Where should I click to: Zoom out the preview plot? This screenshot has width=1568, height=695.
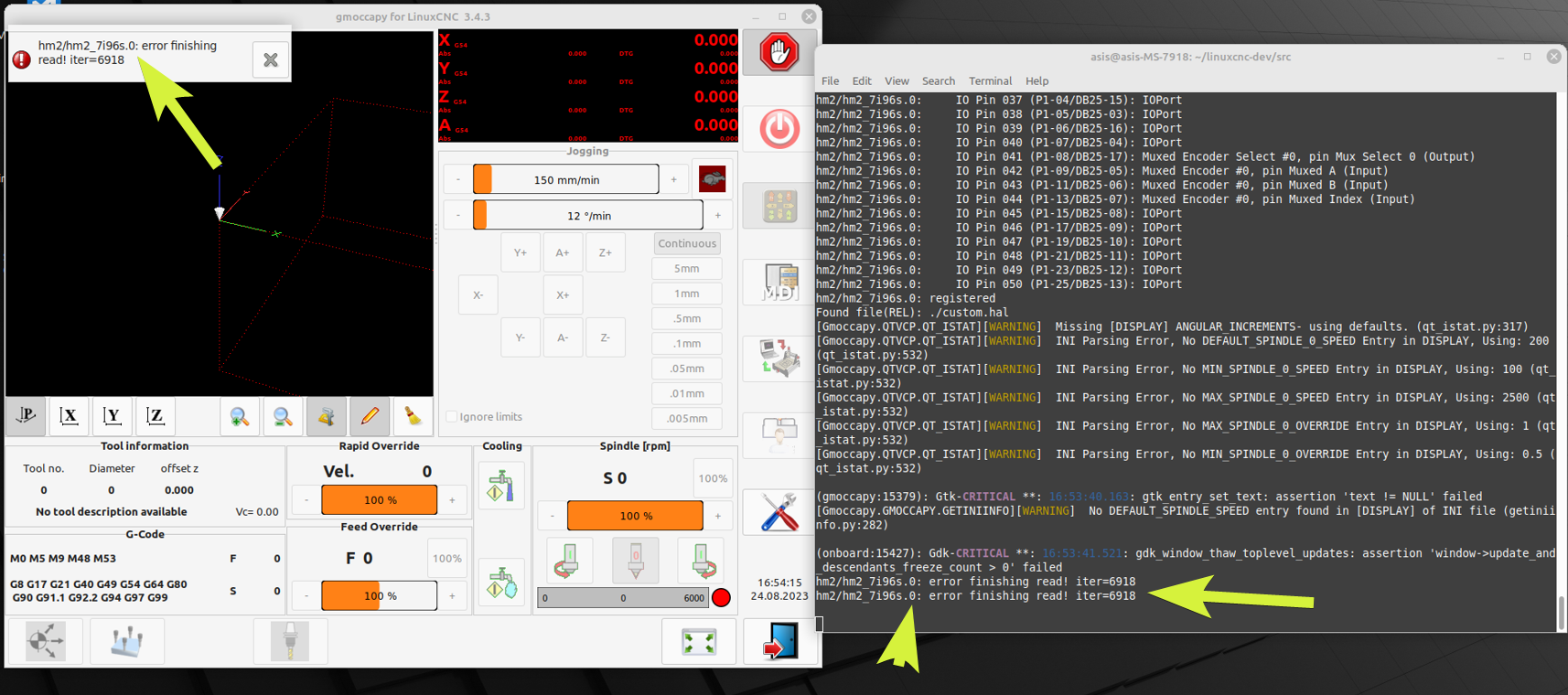click(x=283, y=416)
